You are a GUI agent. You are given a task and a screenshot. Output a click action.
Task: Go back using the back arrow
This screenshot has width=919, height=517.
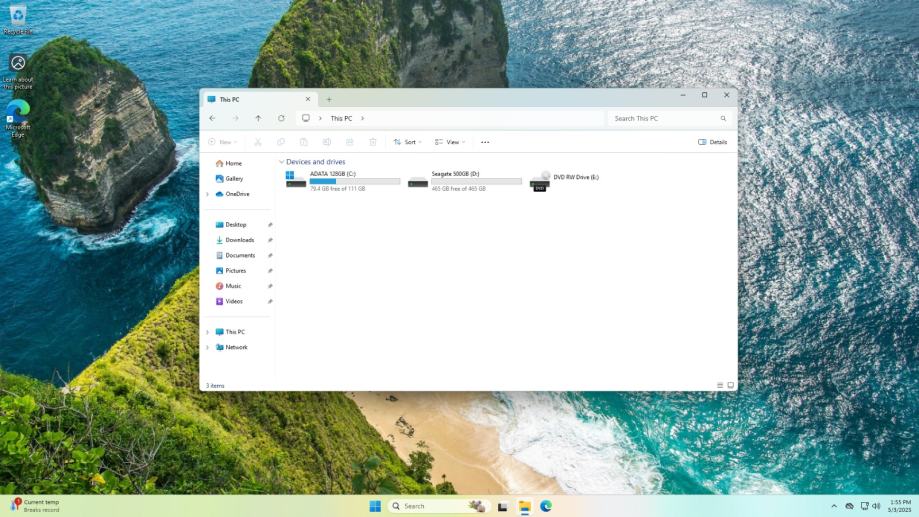212,118
